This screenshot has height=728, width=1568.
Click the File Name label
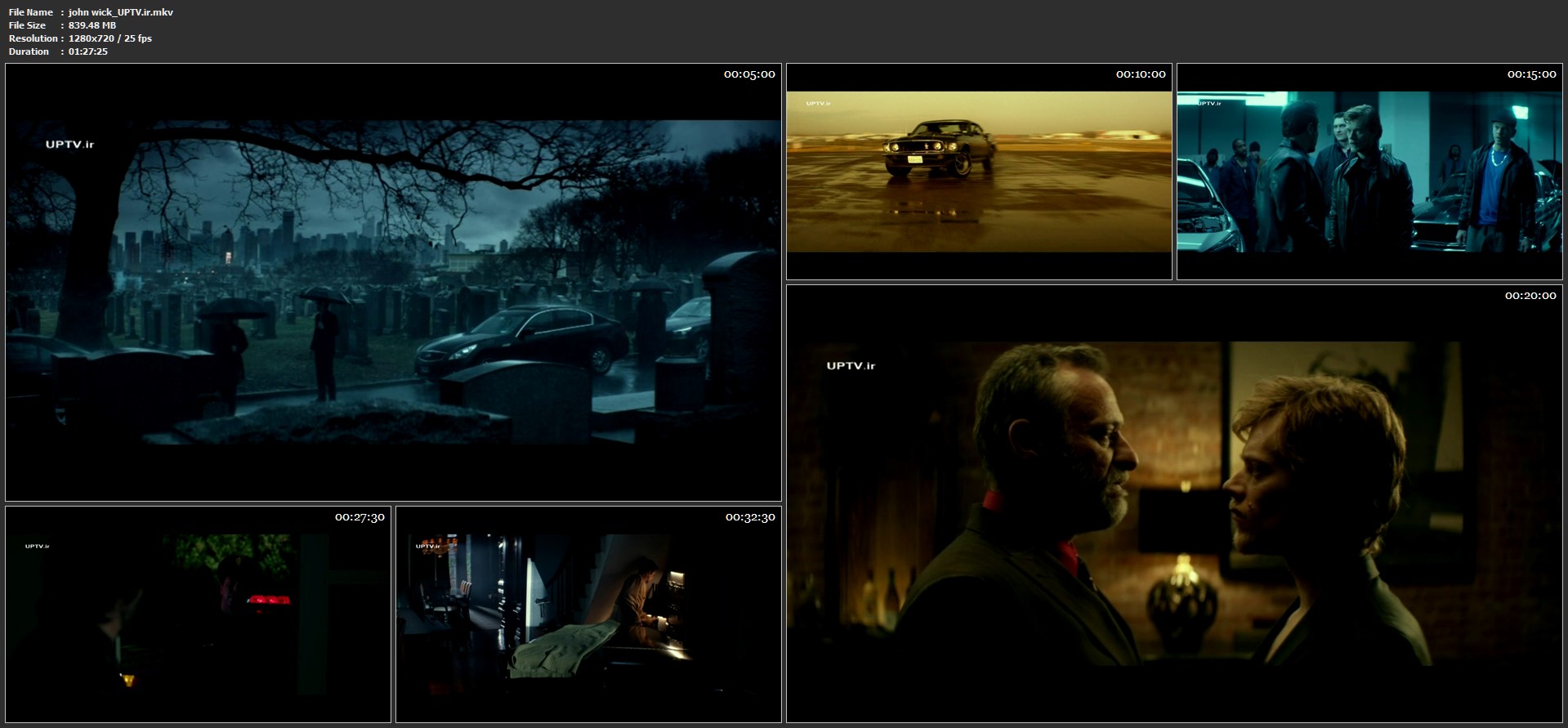point(31,12)
